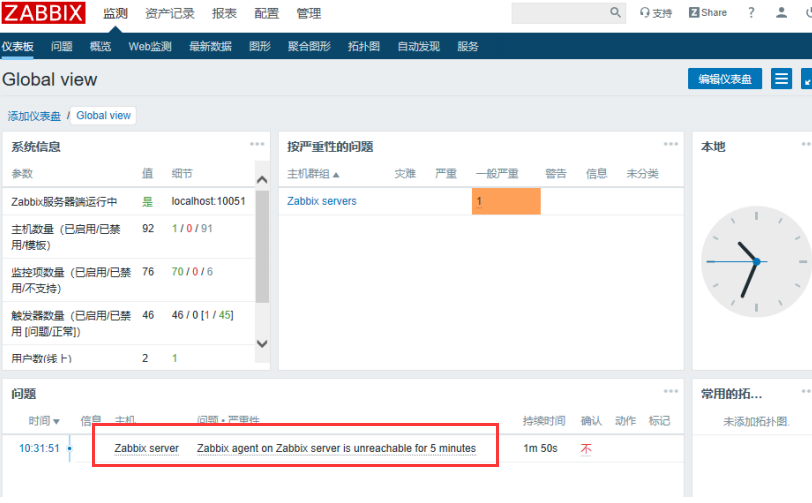The image size is (812, 503).
Task: Select the 拓扑图 submenu tab
Action: pyautogui.click(x=364, y=46)
